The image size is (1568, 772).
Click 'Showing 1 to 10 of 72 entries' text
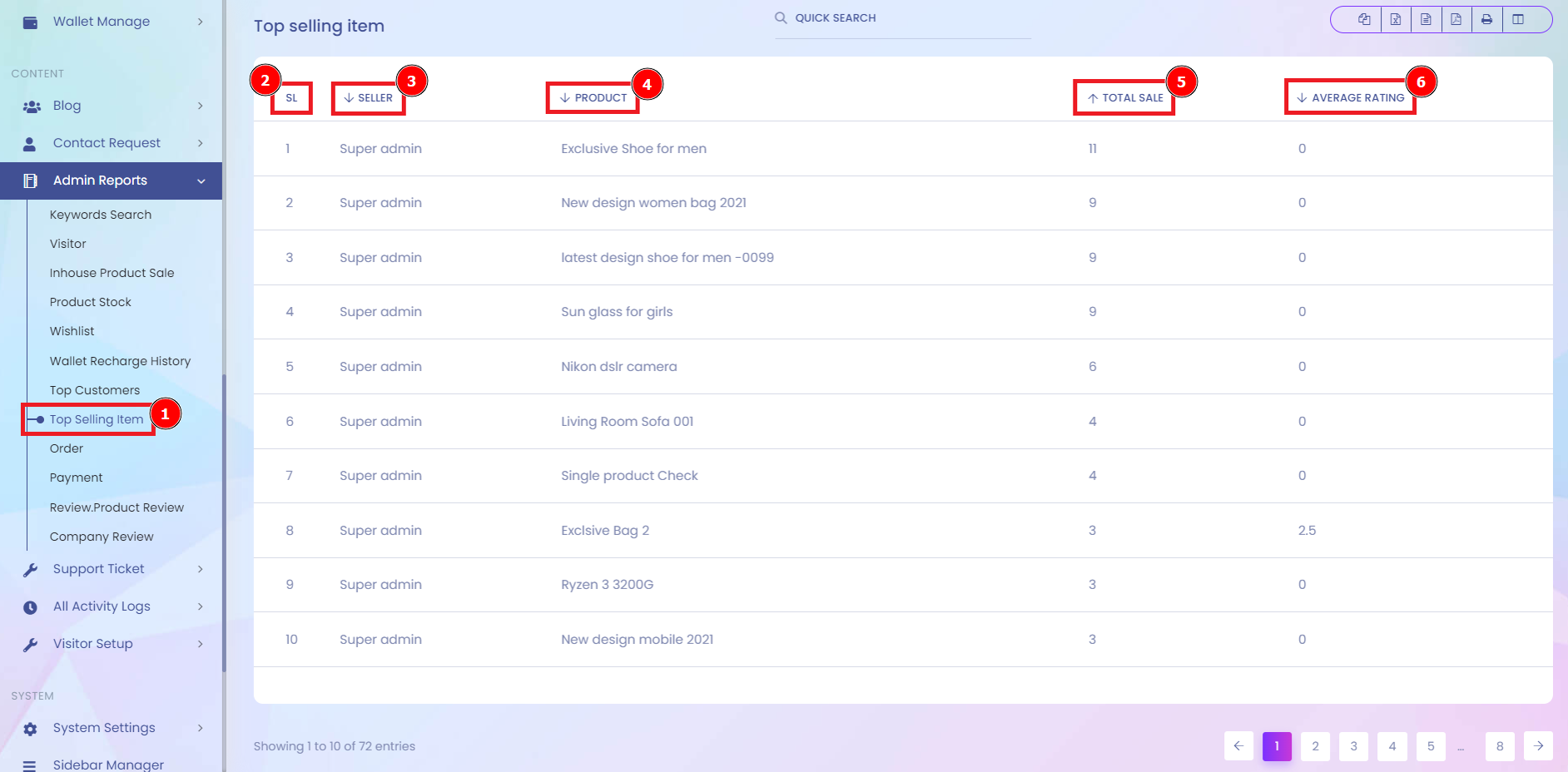pos(335,746)
